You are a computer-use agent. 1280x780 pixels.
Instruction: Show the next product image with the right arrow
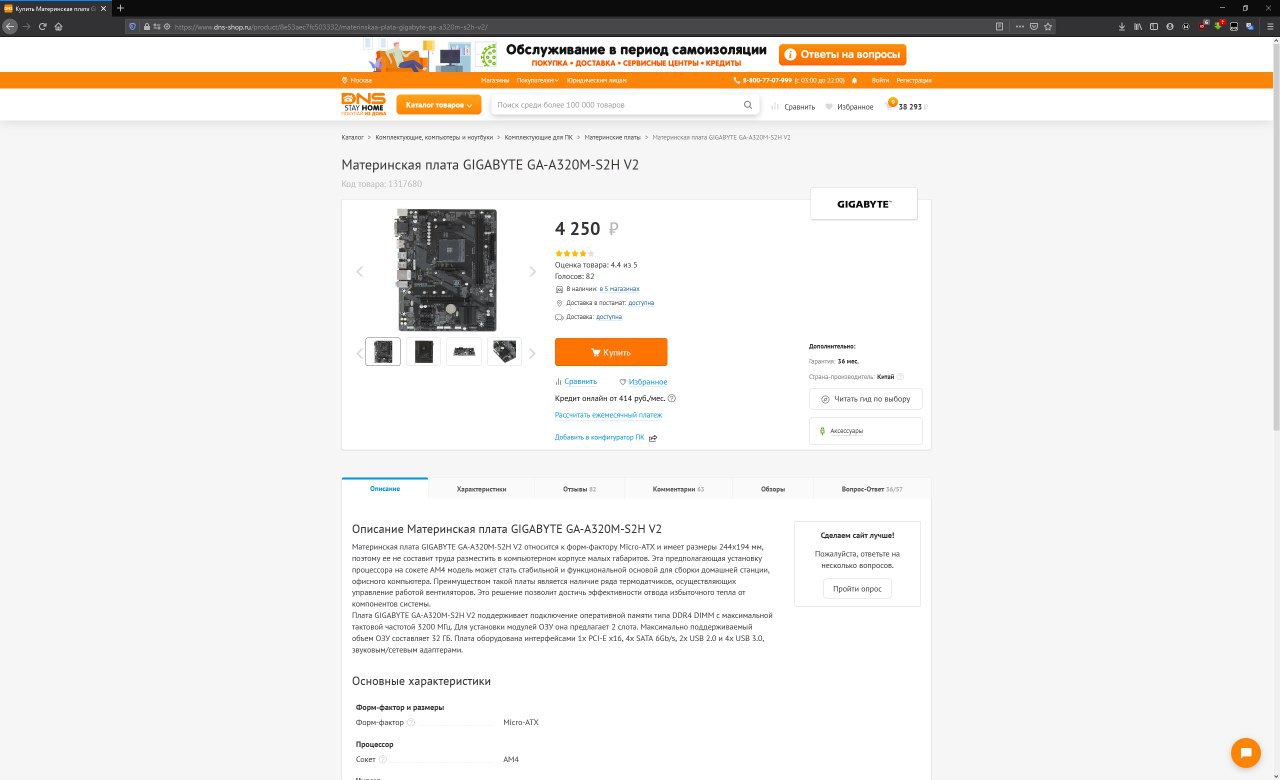coord(532,271)
